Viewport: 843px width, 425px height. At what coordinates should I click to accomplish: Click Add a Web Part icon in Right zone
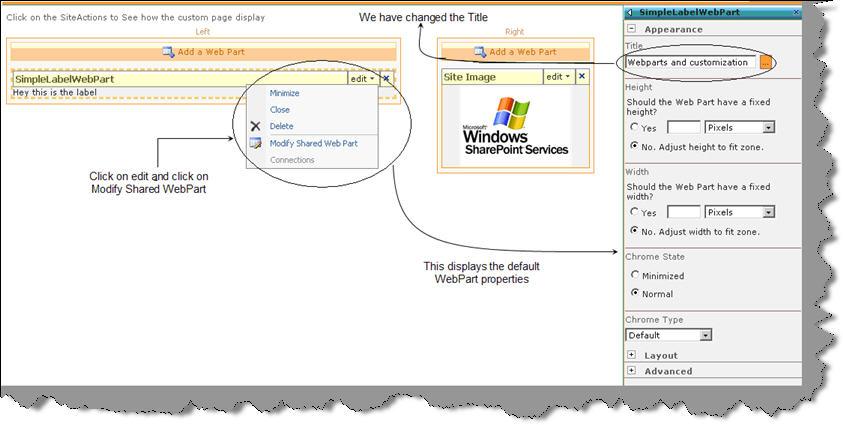(480, 52)
